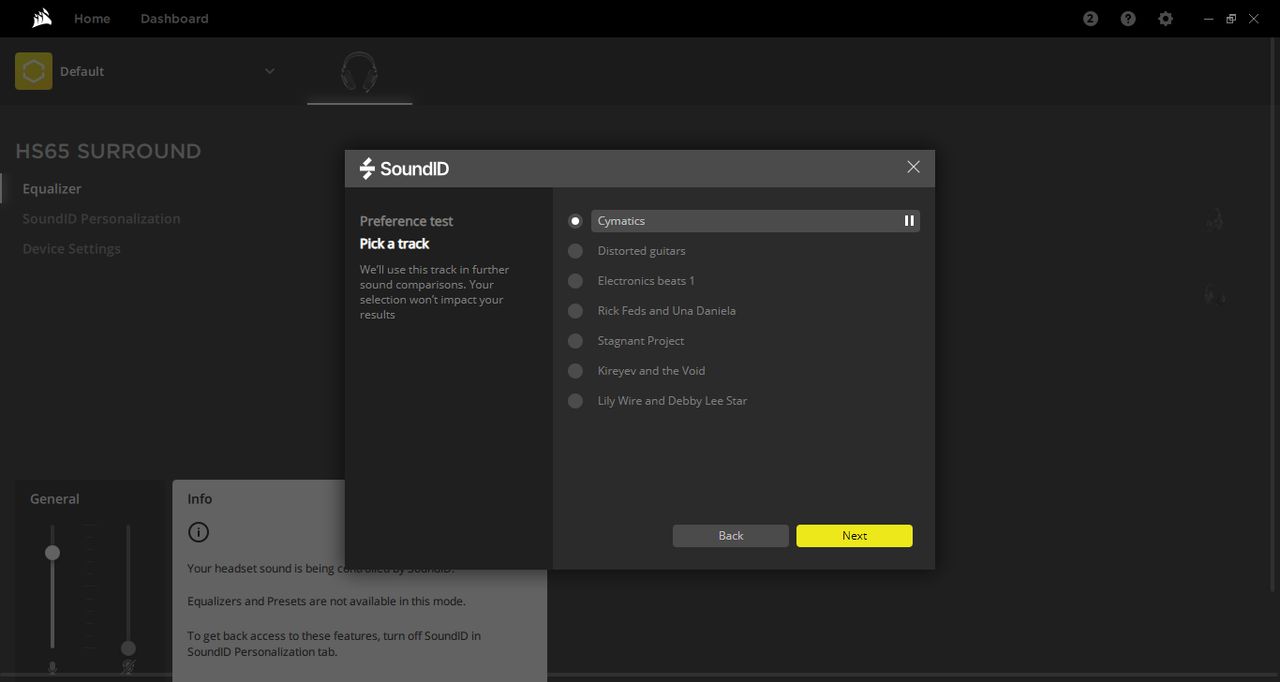Click the Pick a track heading
This screenshot has width=1280, height=682.
coord(395,244)
